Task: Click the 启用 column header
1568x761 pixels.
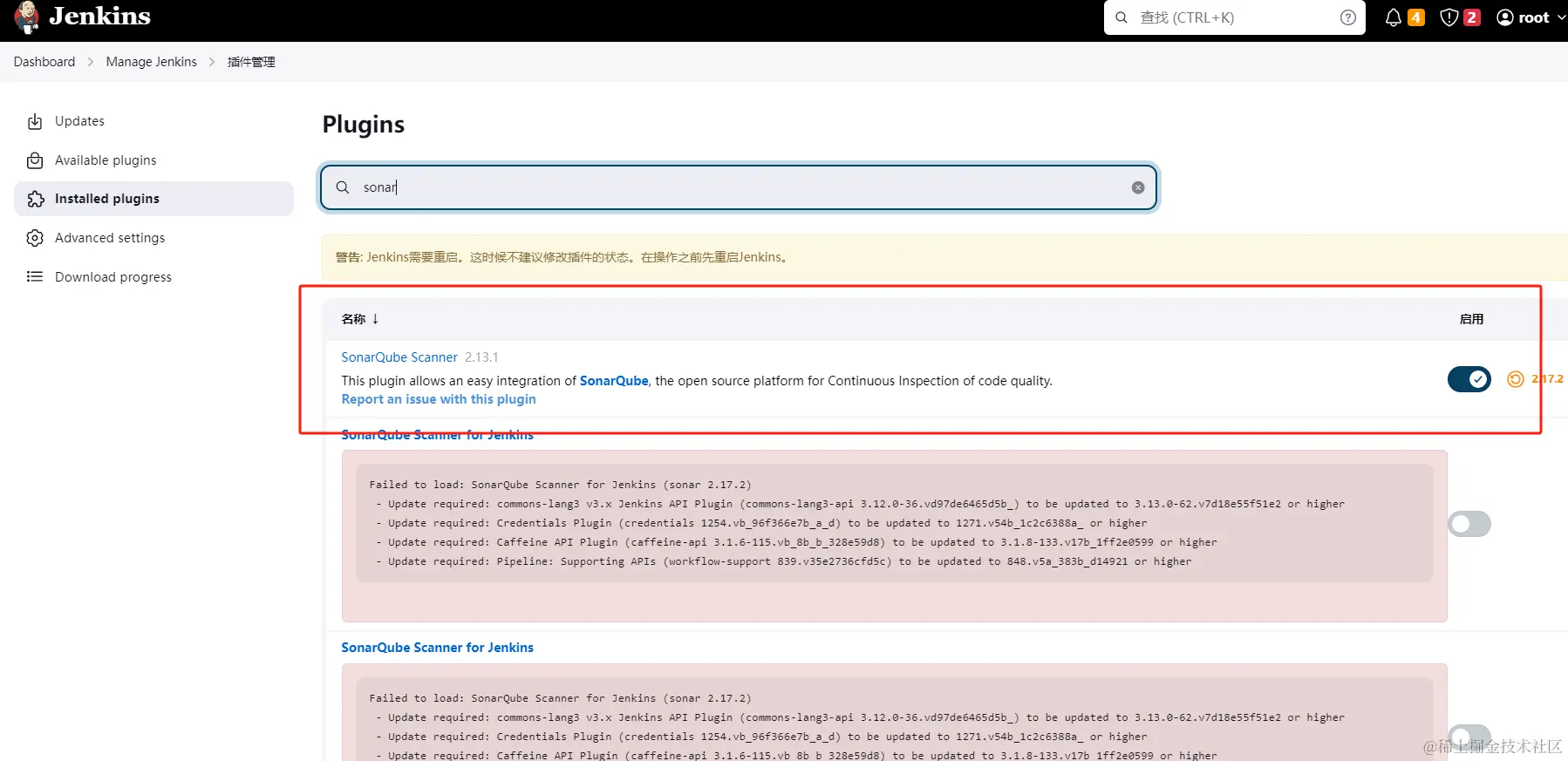Action: [1471, 319]
